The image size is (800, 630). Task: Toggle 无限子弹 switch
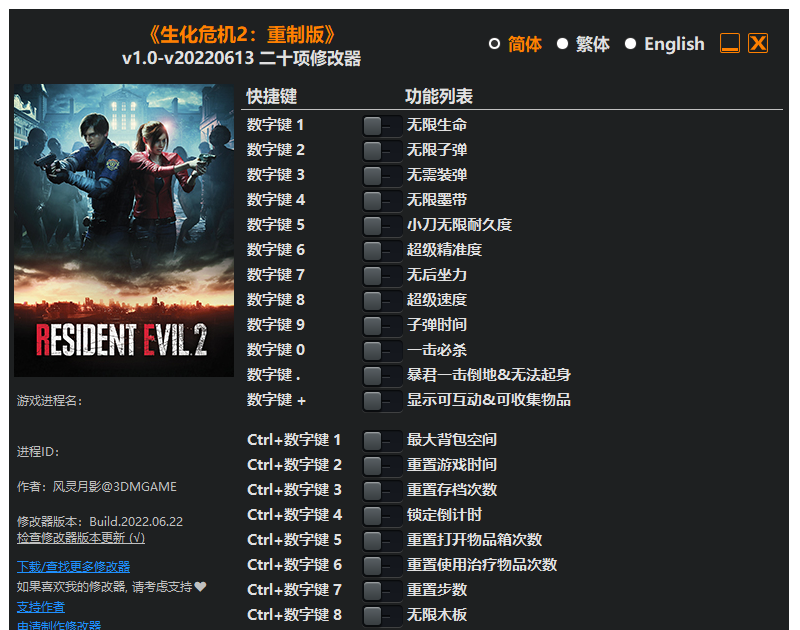(x=382, y=150)
